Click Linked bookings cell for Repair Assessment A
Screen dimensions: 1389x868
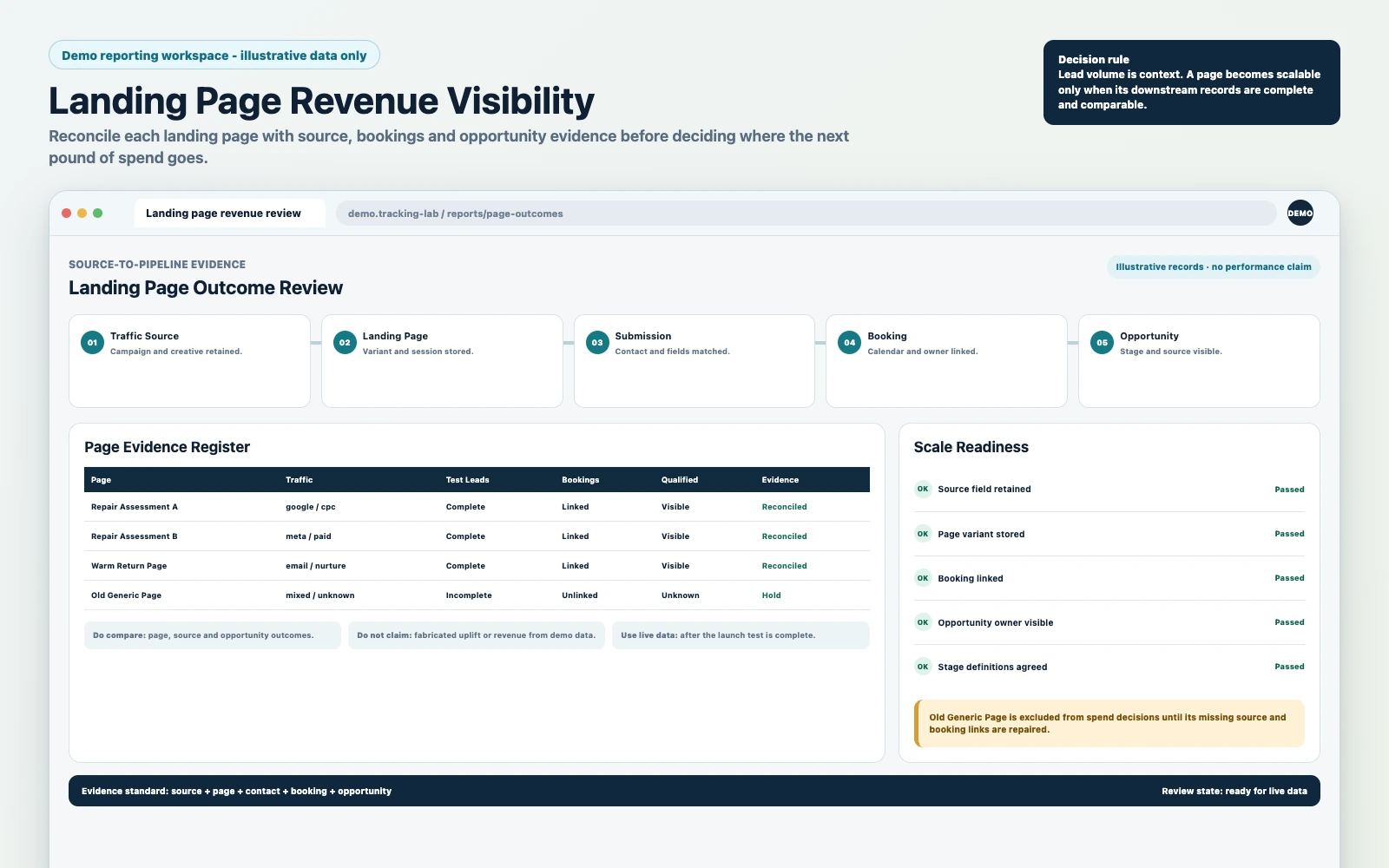pos(575,507)
